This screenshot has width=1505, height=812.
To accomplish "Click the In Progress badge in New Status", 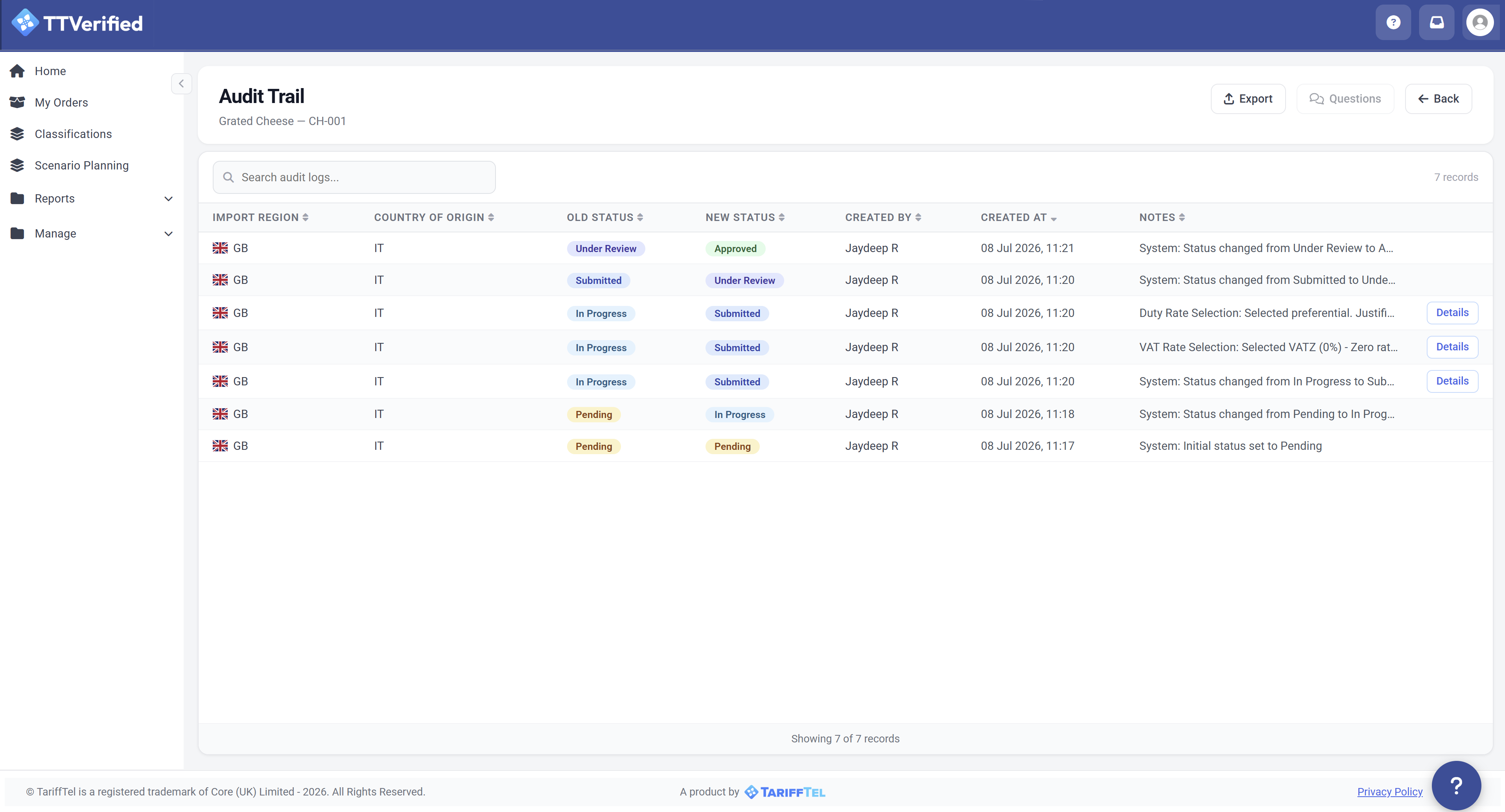I will 740,414.
